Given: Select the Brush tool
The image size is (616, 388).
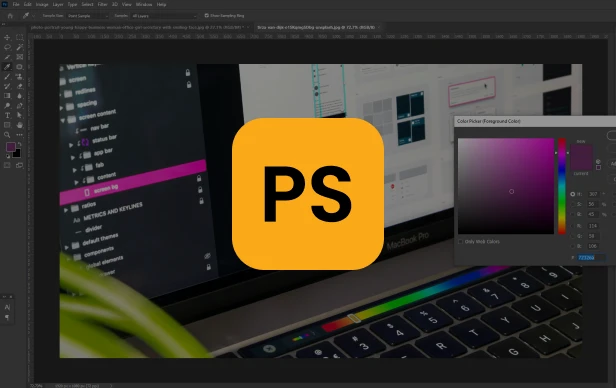Looking at the screenshot, I should [7, 77].
